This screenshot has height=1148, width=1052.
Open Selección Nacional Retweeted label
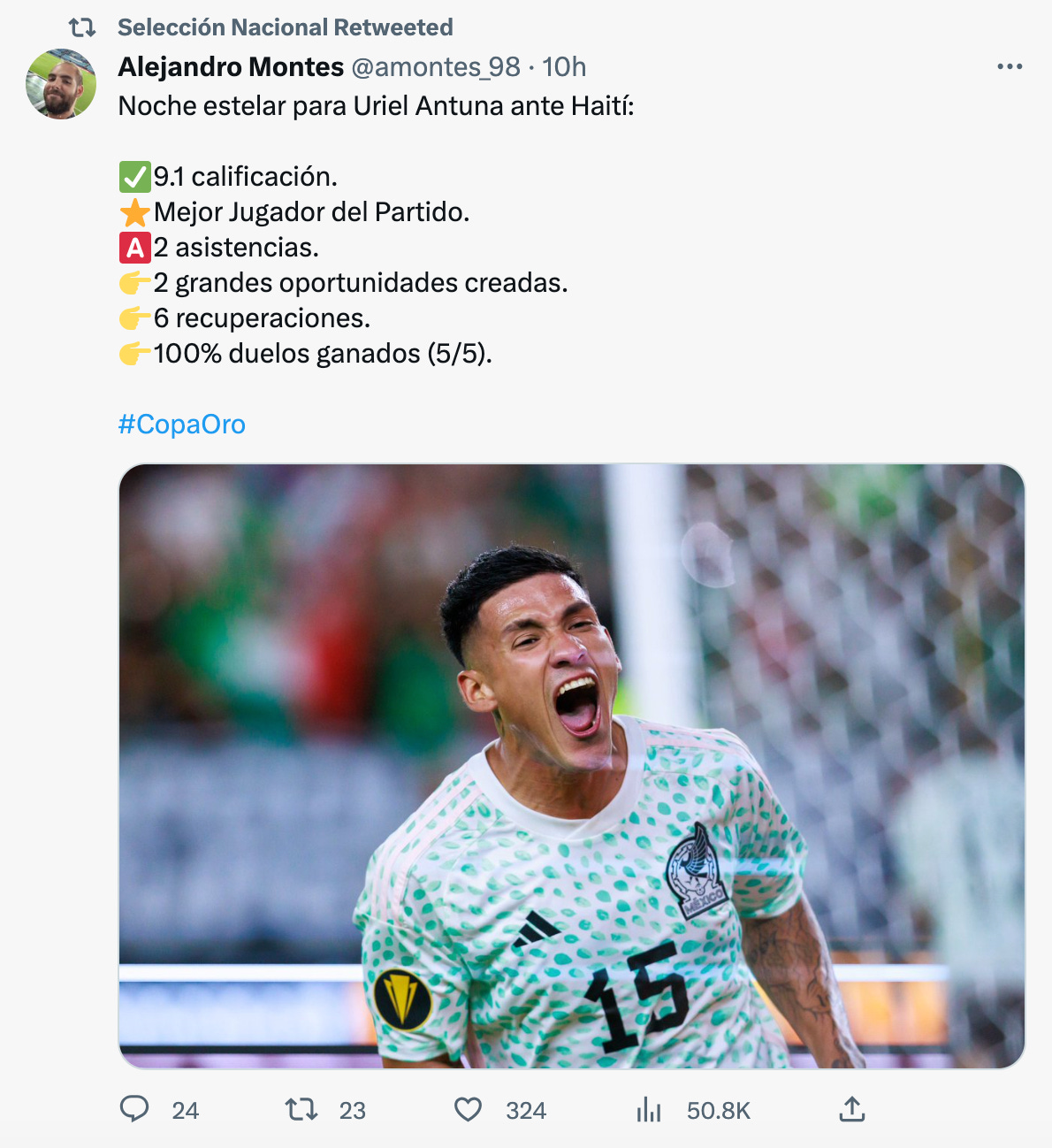click(286, 27)
